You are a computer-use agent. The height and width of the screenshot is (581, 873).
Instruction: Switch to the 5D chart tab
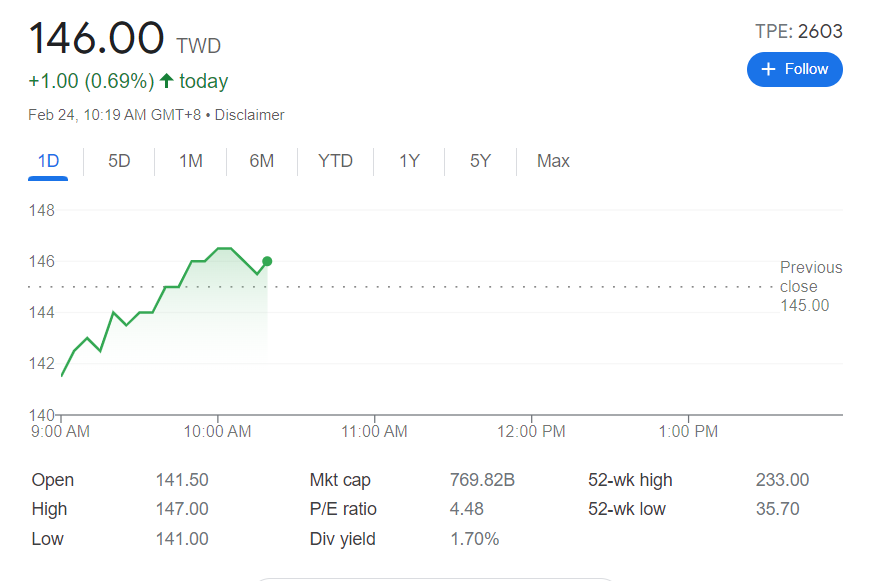click(119, 161)
